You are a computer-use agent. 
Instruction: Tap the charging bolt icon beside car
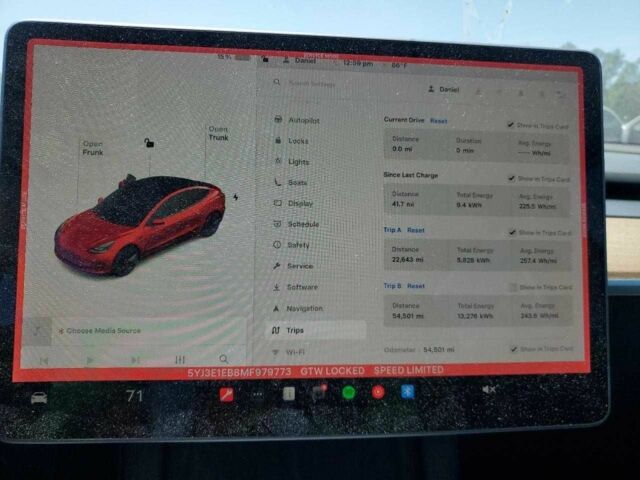click(x=236, y=197)
